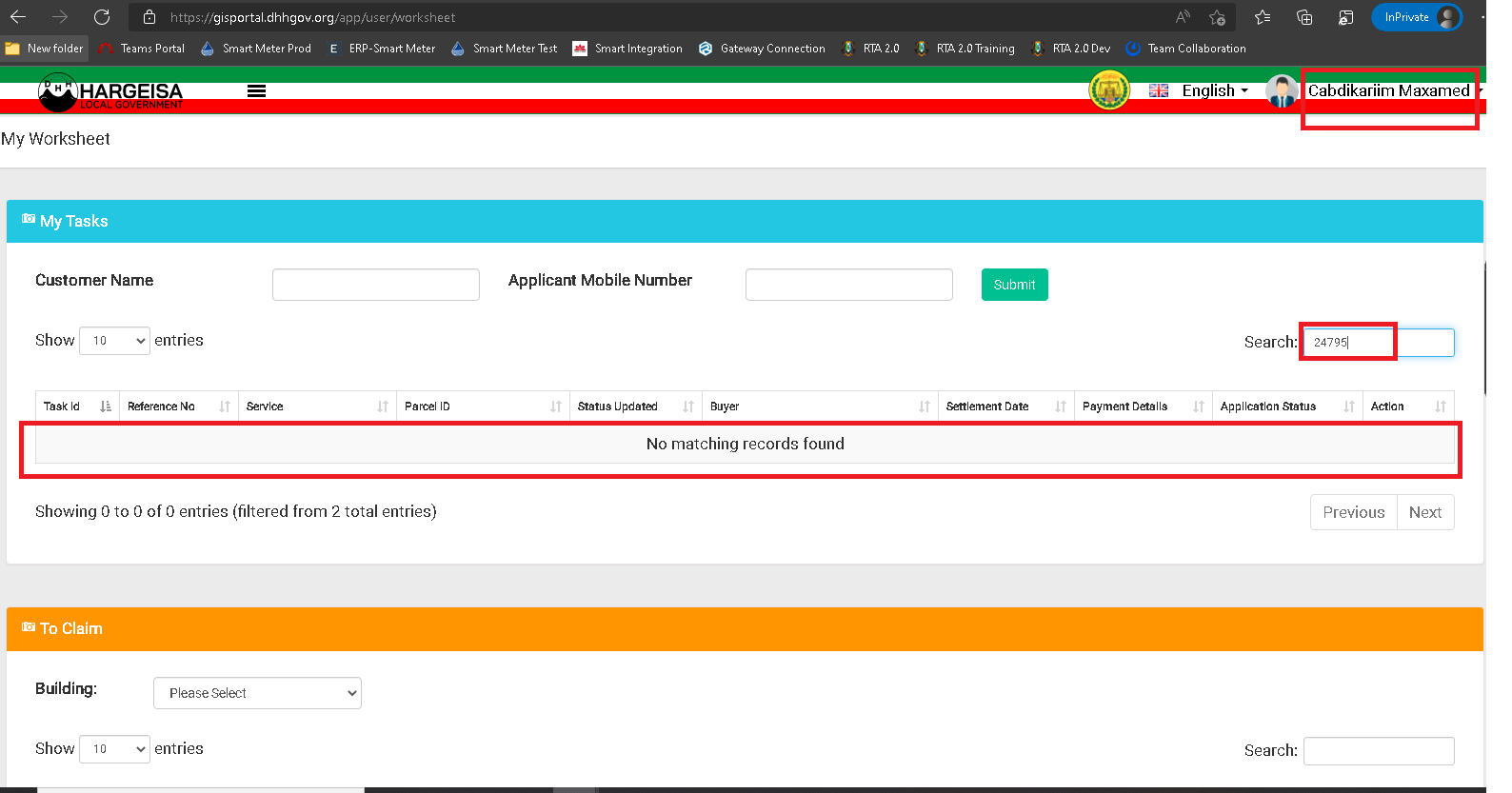The width and height of the screenshot is (1512, 793).
Task: Go back using browser back arrow
Action: 18,17
